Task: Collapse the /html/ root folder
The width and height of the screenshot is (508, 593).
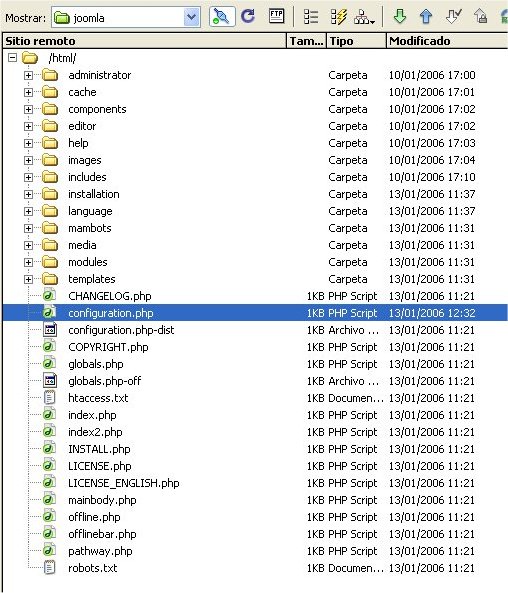Action: (x=12, y=58)
